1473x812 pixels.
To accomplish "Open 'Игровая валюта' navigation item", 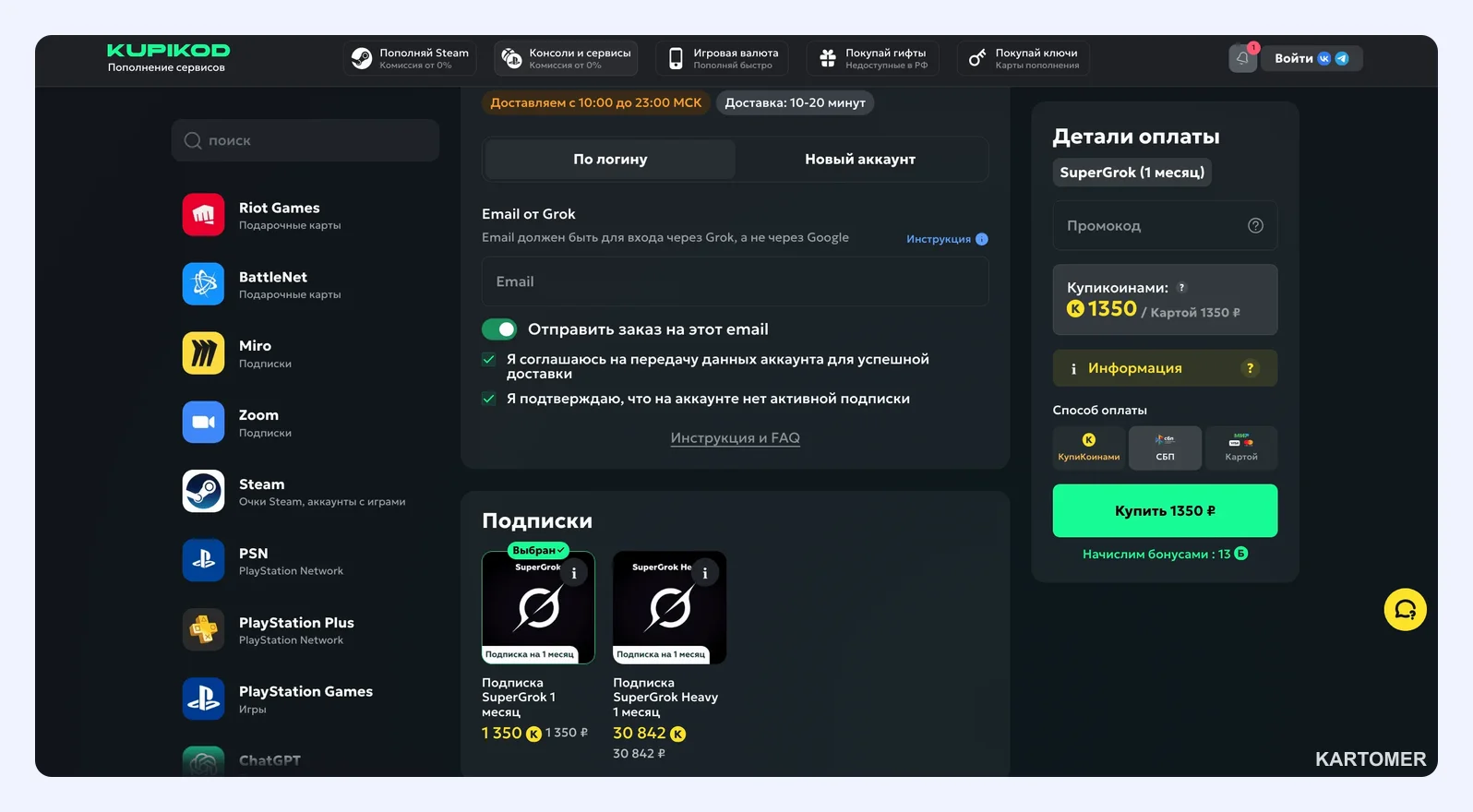I will click(723, 58).
